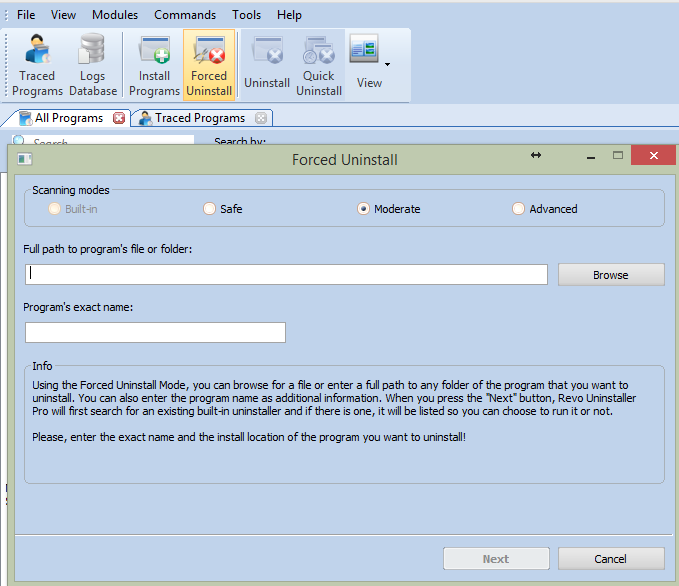Click the program's exact name field
Image resolution: width=679 pixels, height=586 pixels.
[155, 333]
